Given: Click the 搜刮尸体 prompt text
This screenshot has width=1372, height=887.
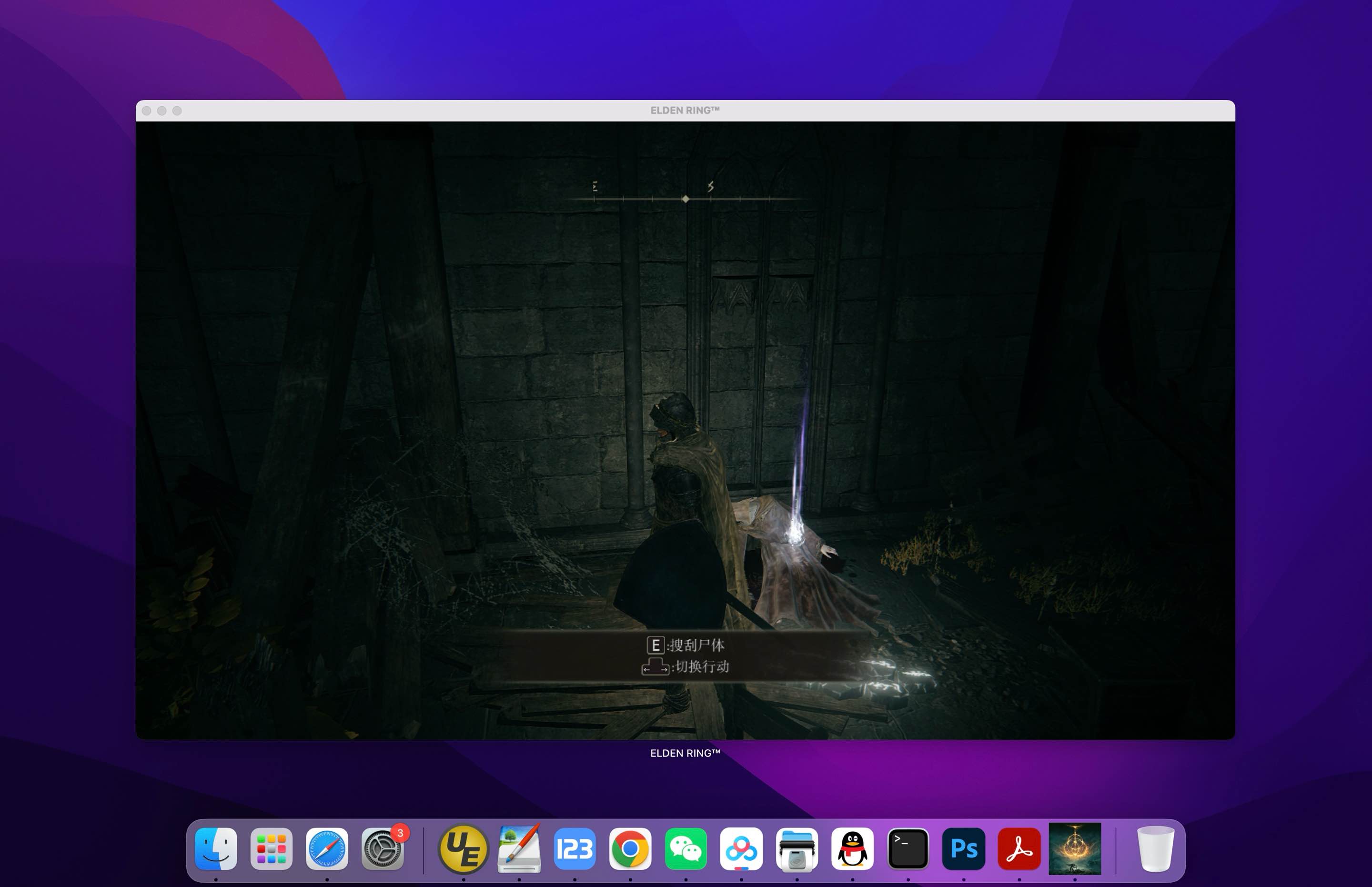Looking at the screenshot, I should 697,645.
